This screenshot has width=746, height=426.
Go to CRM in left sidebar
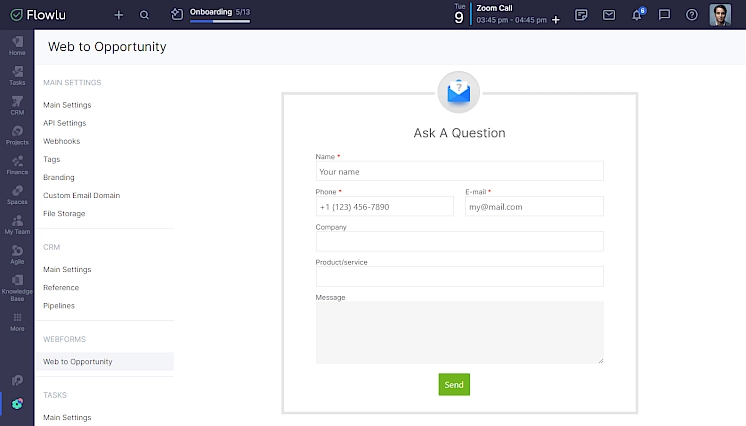coord(17,105)
